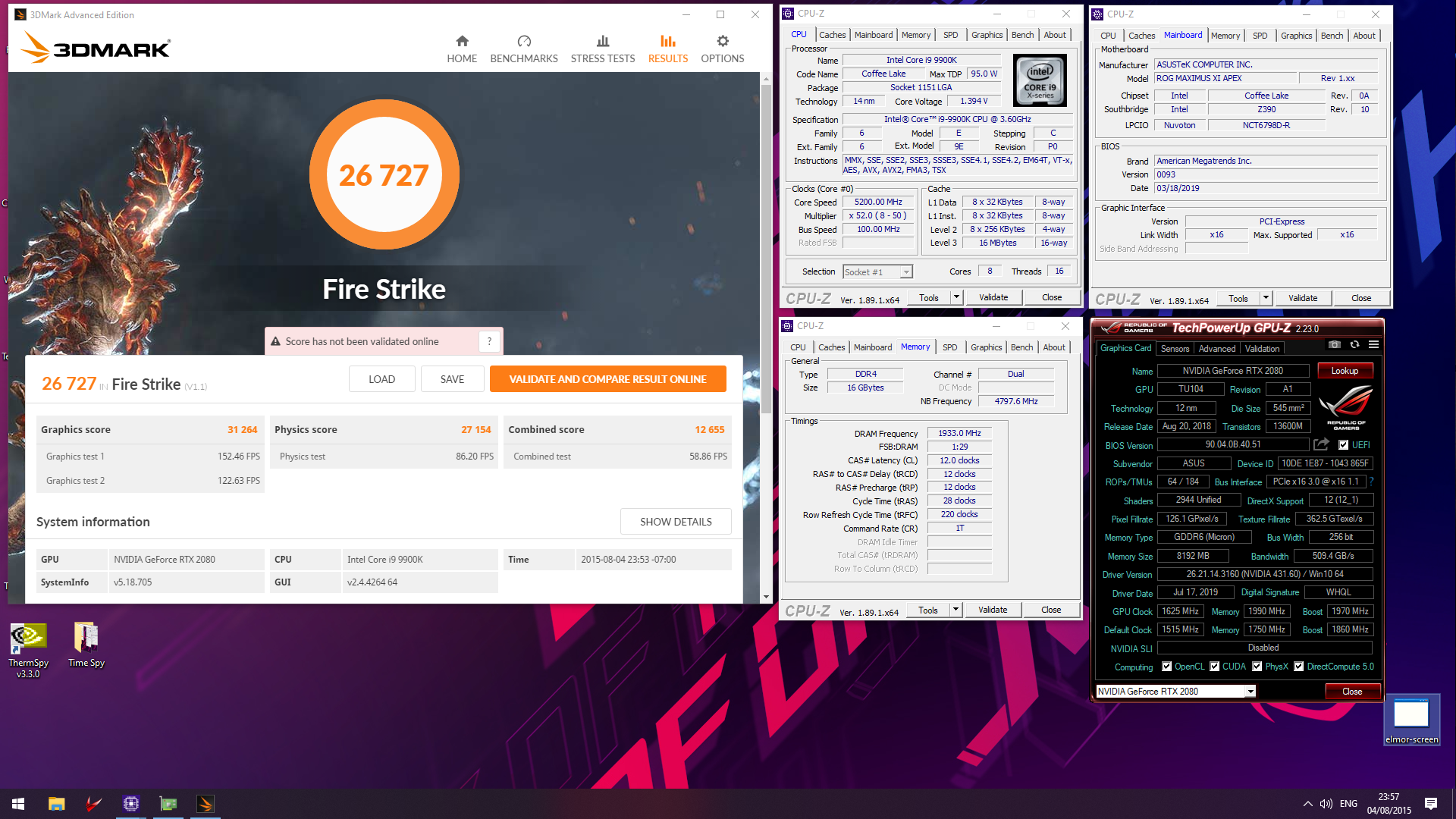Click the 3DMark scrollbar down arrow
Viewport: 1456px width, 819px height.
point(766,597)
